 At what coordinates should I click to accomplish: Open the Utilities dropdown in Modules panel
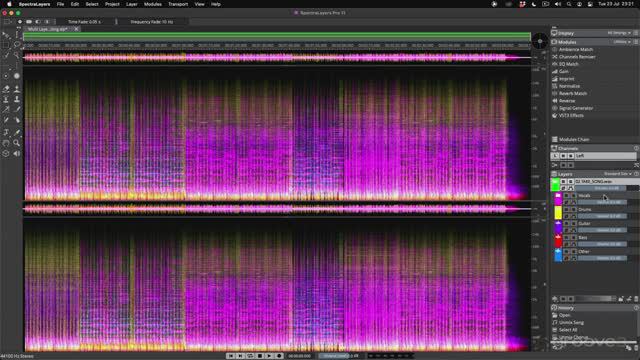(622, 42)
